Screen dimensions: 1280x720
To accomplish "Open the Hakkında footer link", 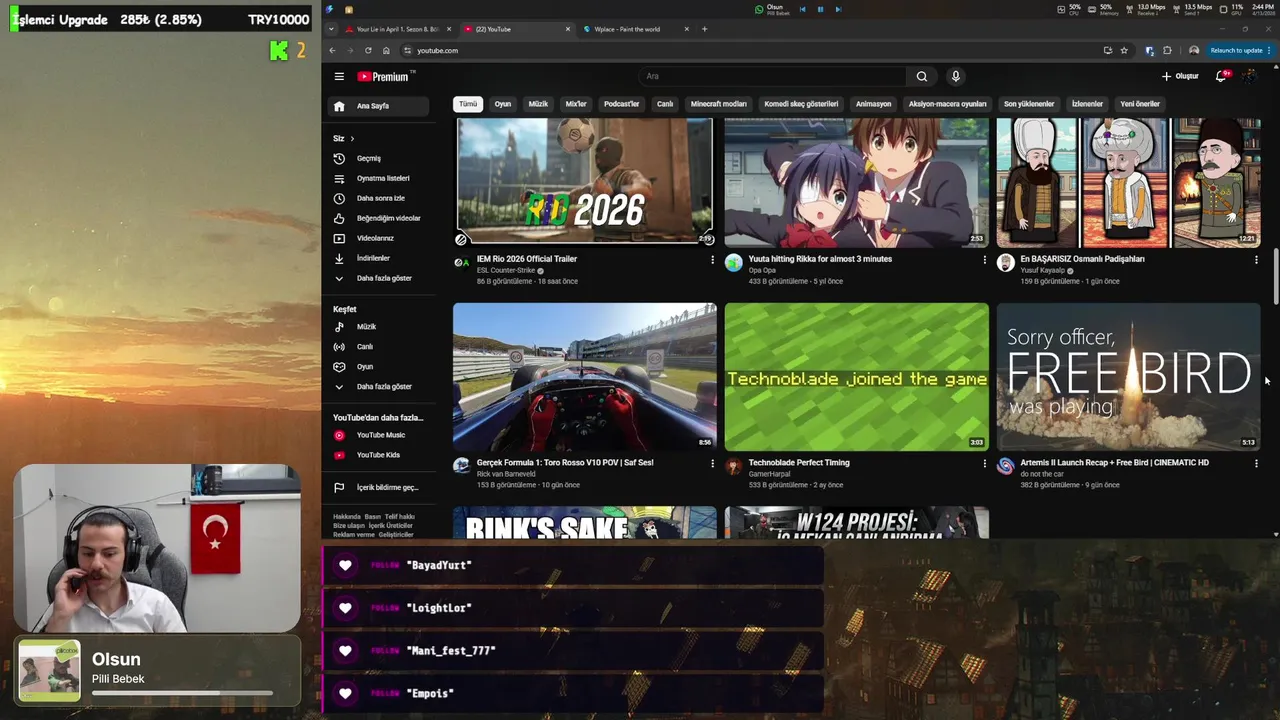I will click(346, 517).
